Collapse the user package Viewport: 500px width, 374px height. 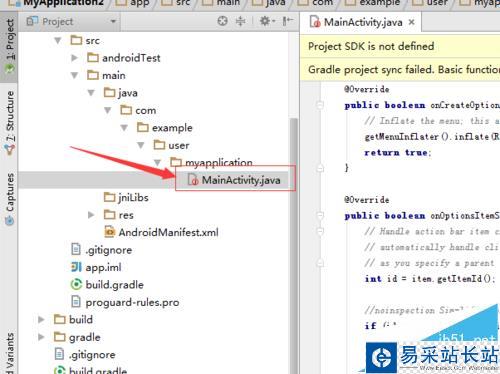[x=141, y=145]
